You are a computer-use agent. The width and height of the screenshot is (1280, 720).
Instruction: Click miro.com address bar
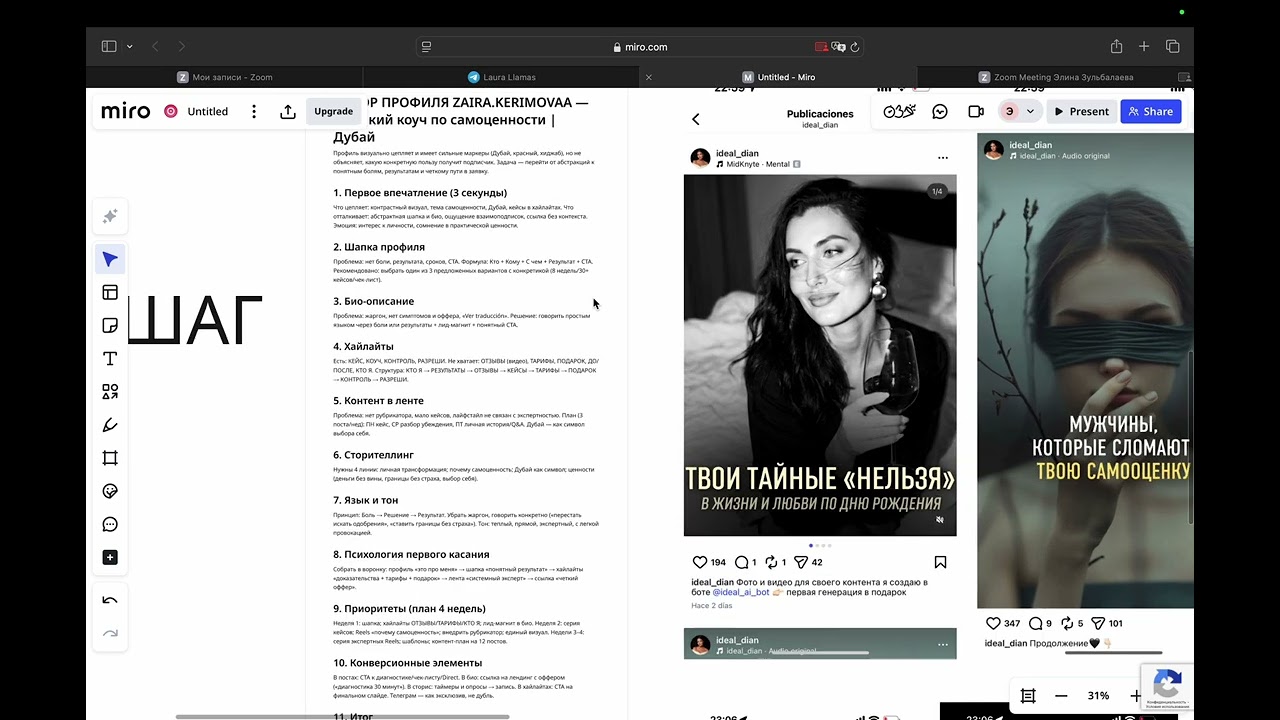click(640, 46)
